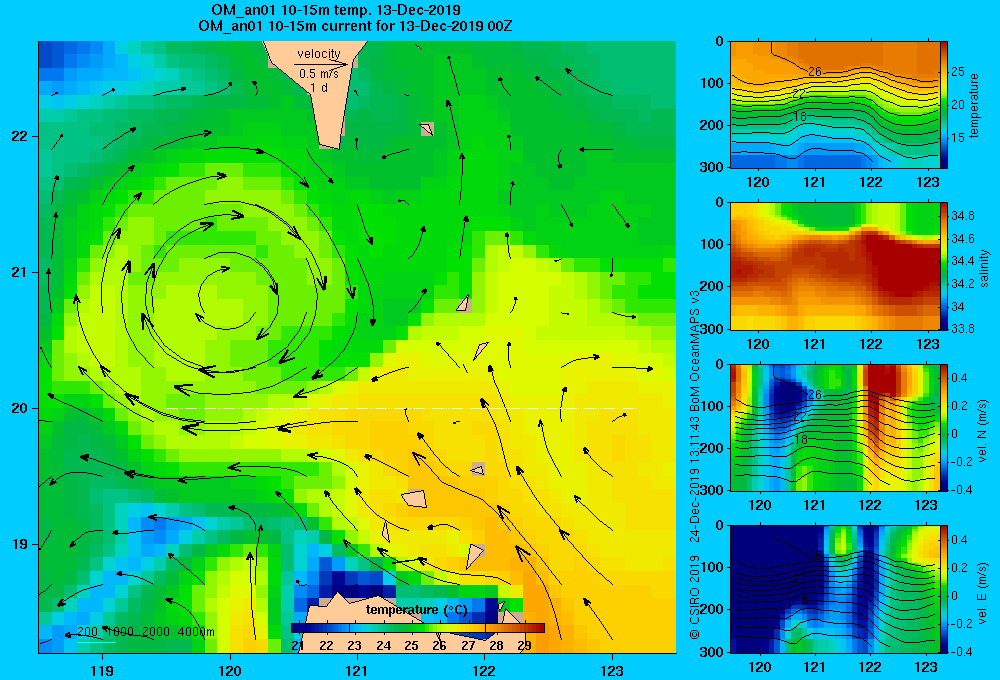Open the eastward velocity depth-section panel

[x=834, y=589]
